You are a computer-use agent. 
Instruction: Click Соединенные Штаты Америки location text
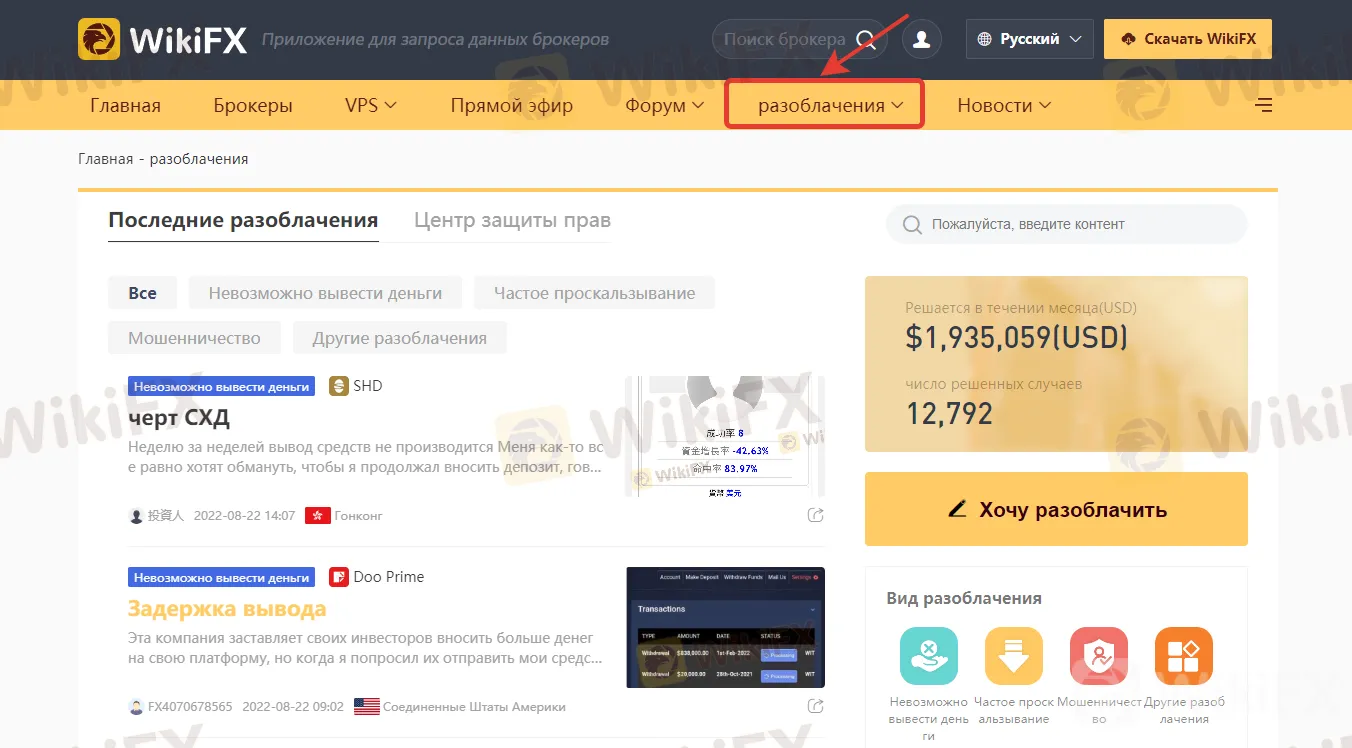[x=474, y=707]
